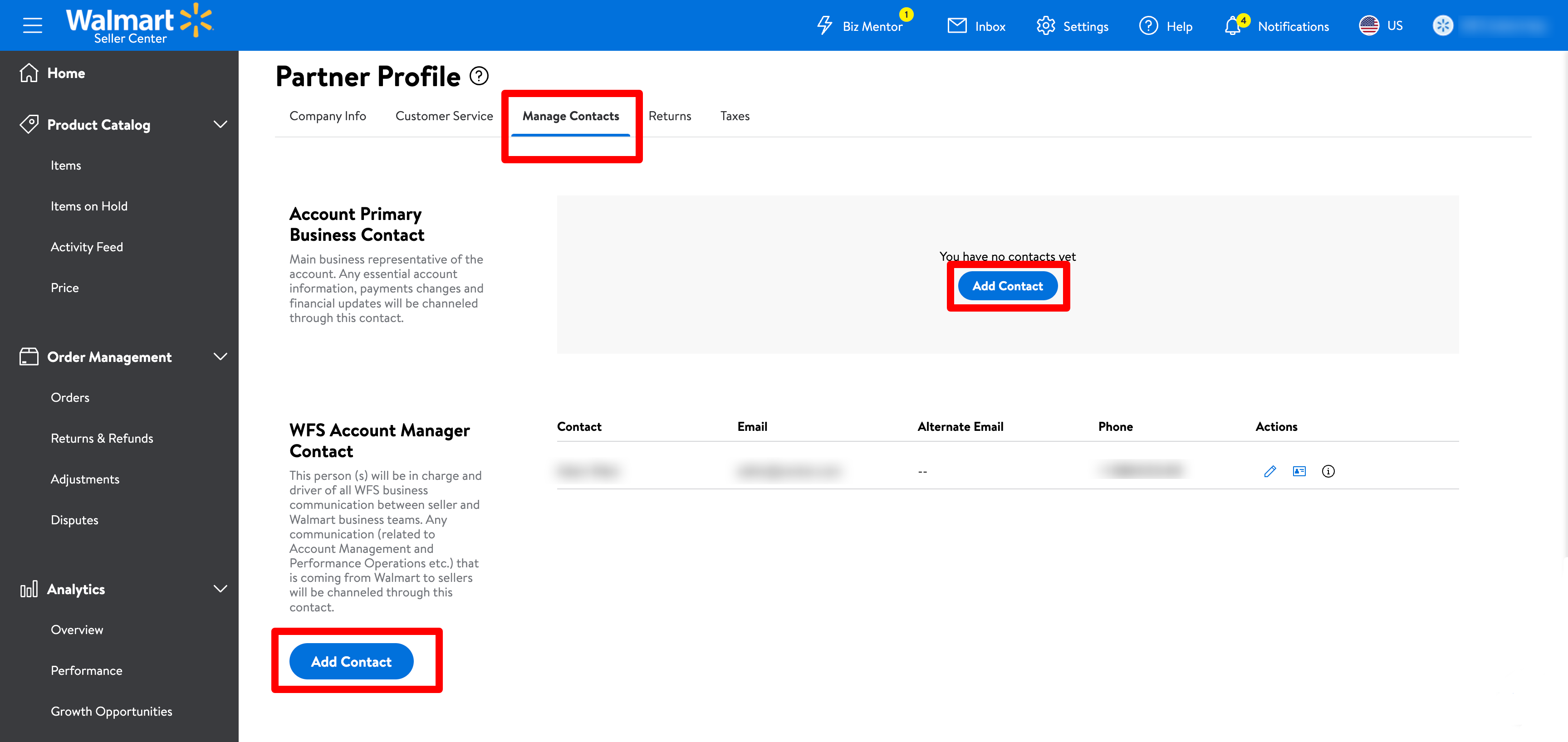1568x742 pixels.
Task: Click the Email column header
Action: (x=752, y=427)
